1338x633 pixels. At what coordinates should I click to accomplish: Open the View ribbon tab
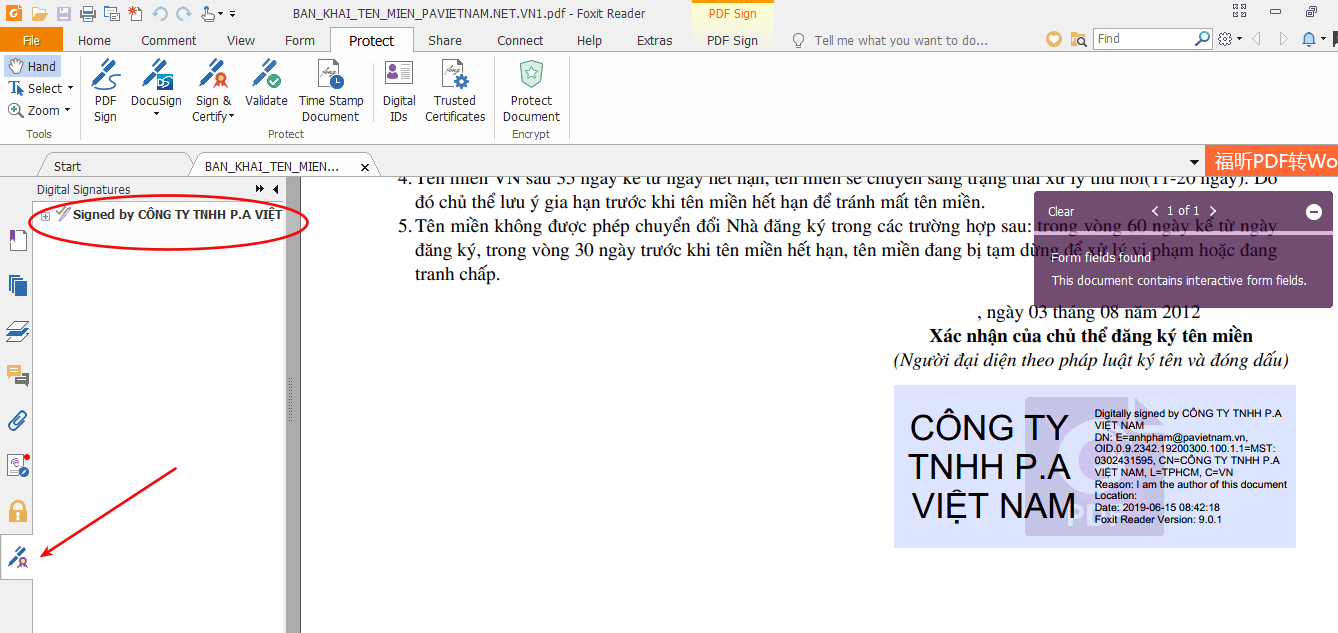tap(241, 40)
